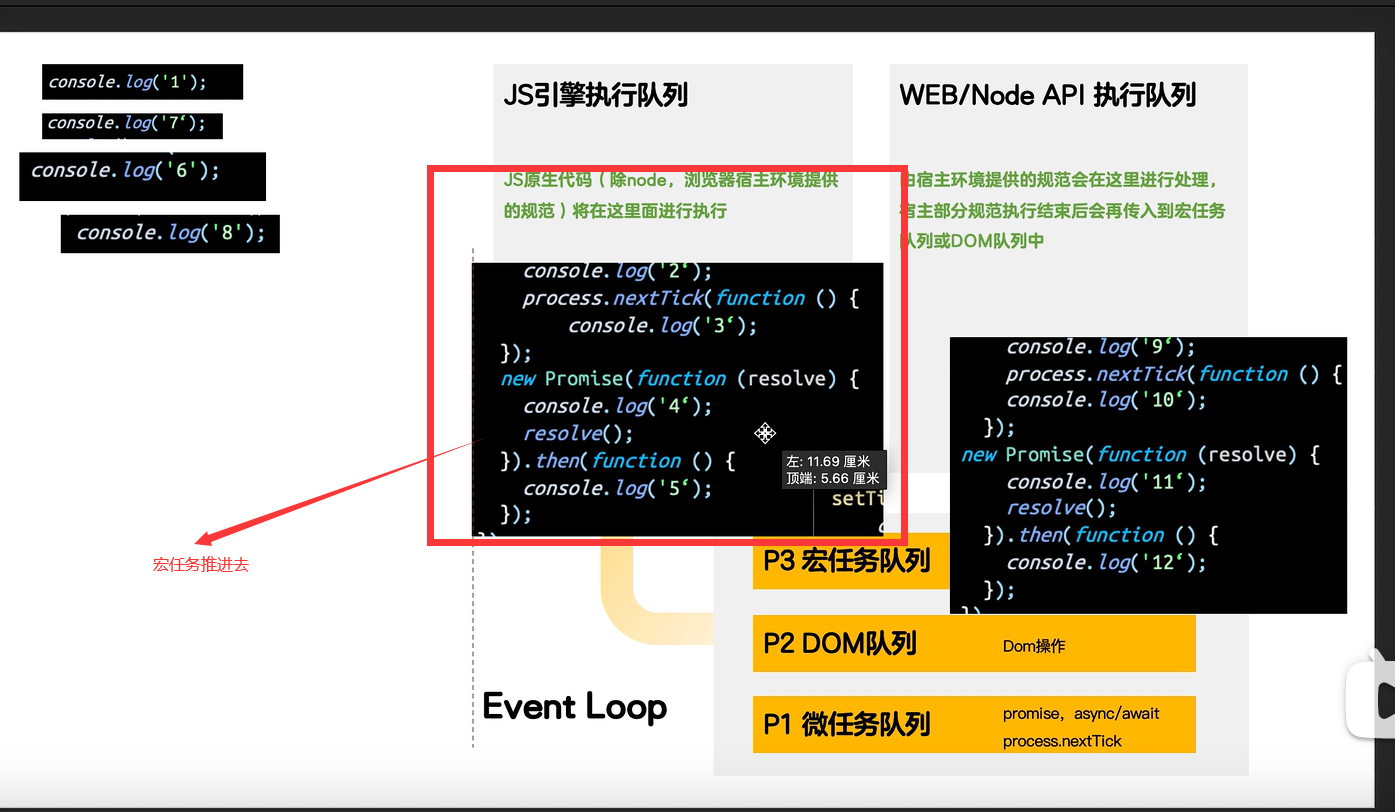
Task: Click the 'WEB/Node API 执行队列' heading
Action: click(1048, 96)
